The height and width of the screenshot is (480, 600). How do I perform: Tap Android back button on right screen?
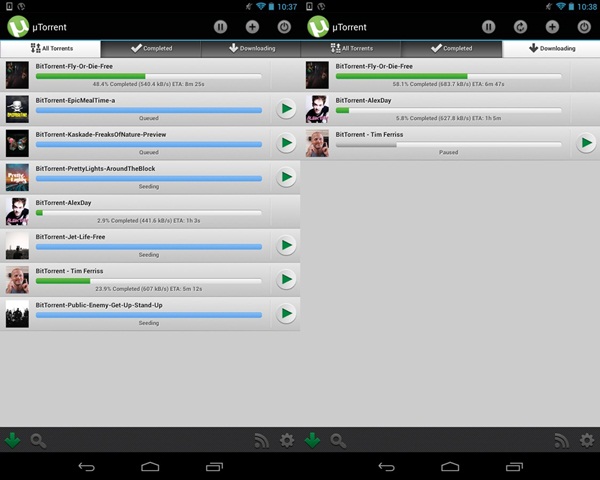tap(386, 467)
